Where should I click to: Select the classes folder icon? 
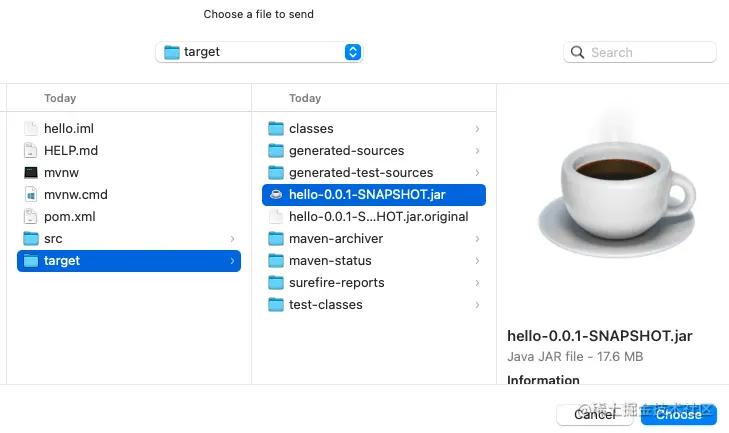tap(276, 128)
